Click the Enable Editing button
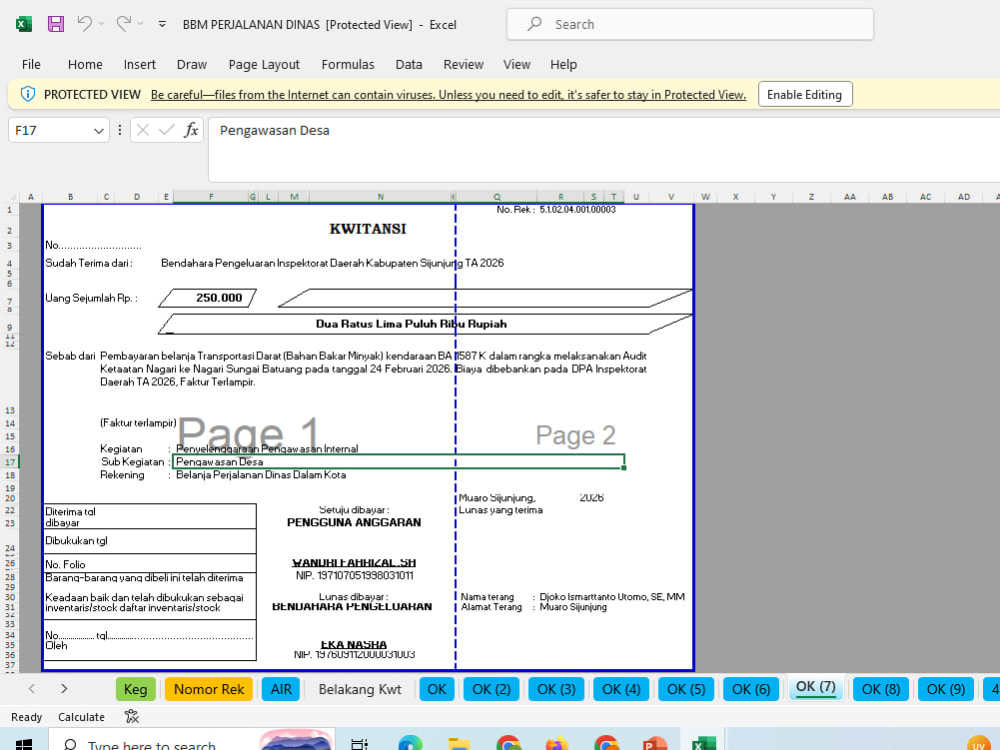The width and height of the screenshot is (1000, 750). pyautogui.click(x=805, y=94)
